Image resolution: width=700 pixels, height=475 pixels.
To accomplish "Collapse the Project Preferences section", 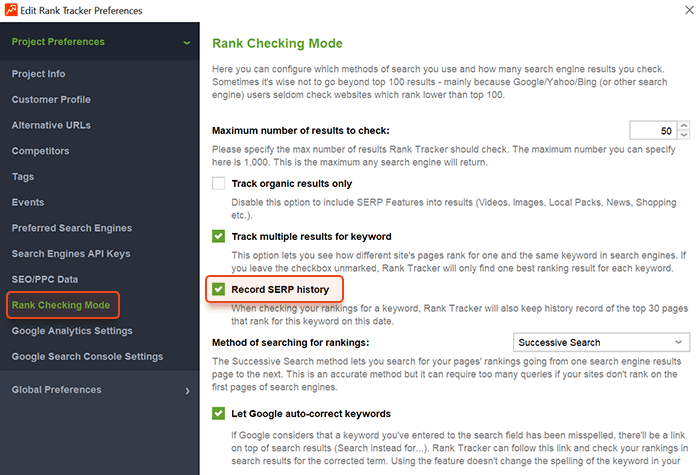I will point(187,42).
